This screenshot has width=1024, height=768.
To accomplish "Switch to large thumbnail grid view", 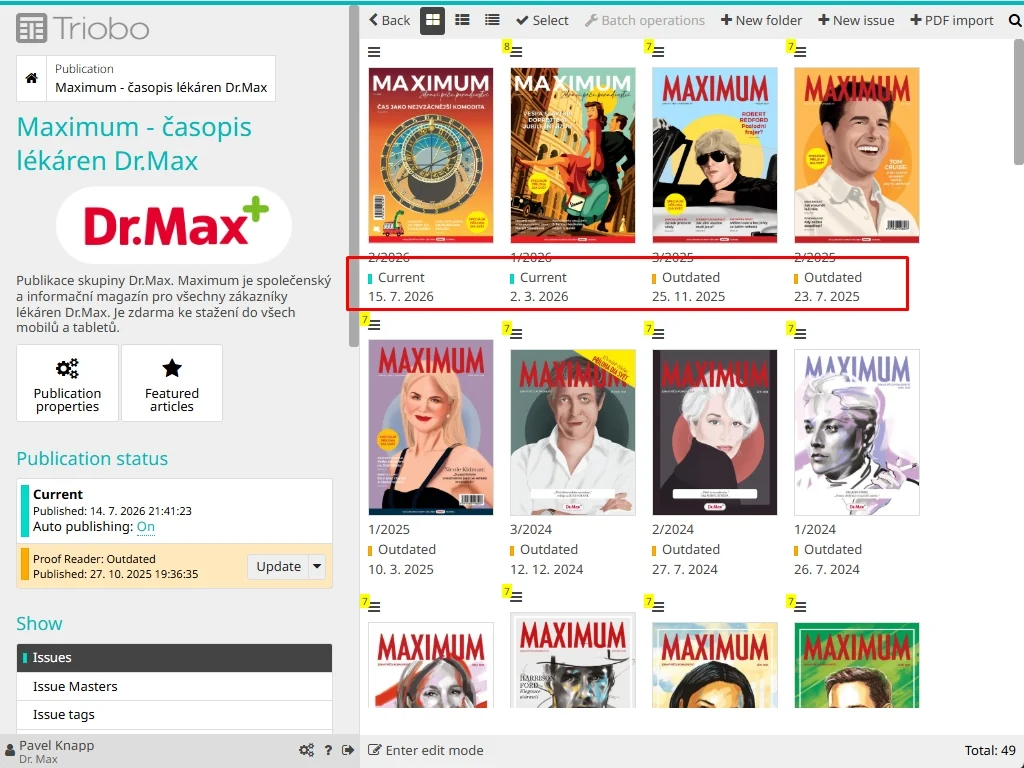I will point(432,20).
